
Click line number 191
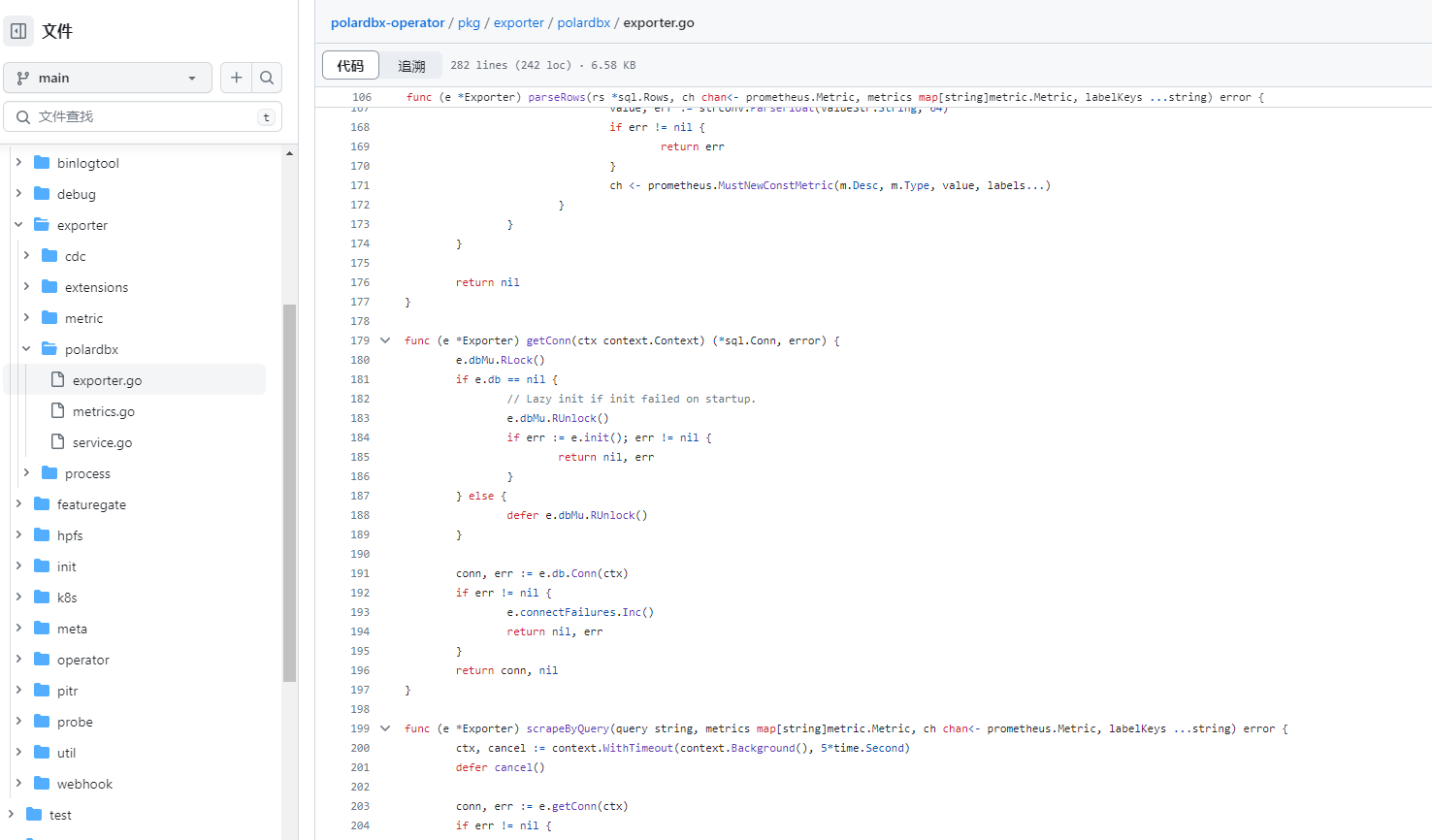coord(360,573)
